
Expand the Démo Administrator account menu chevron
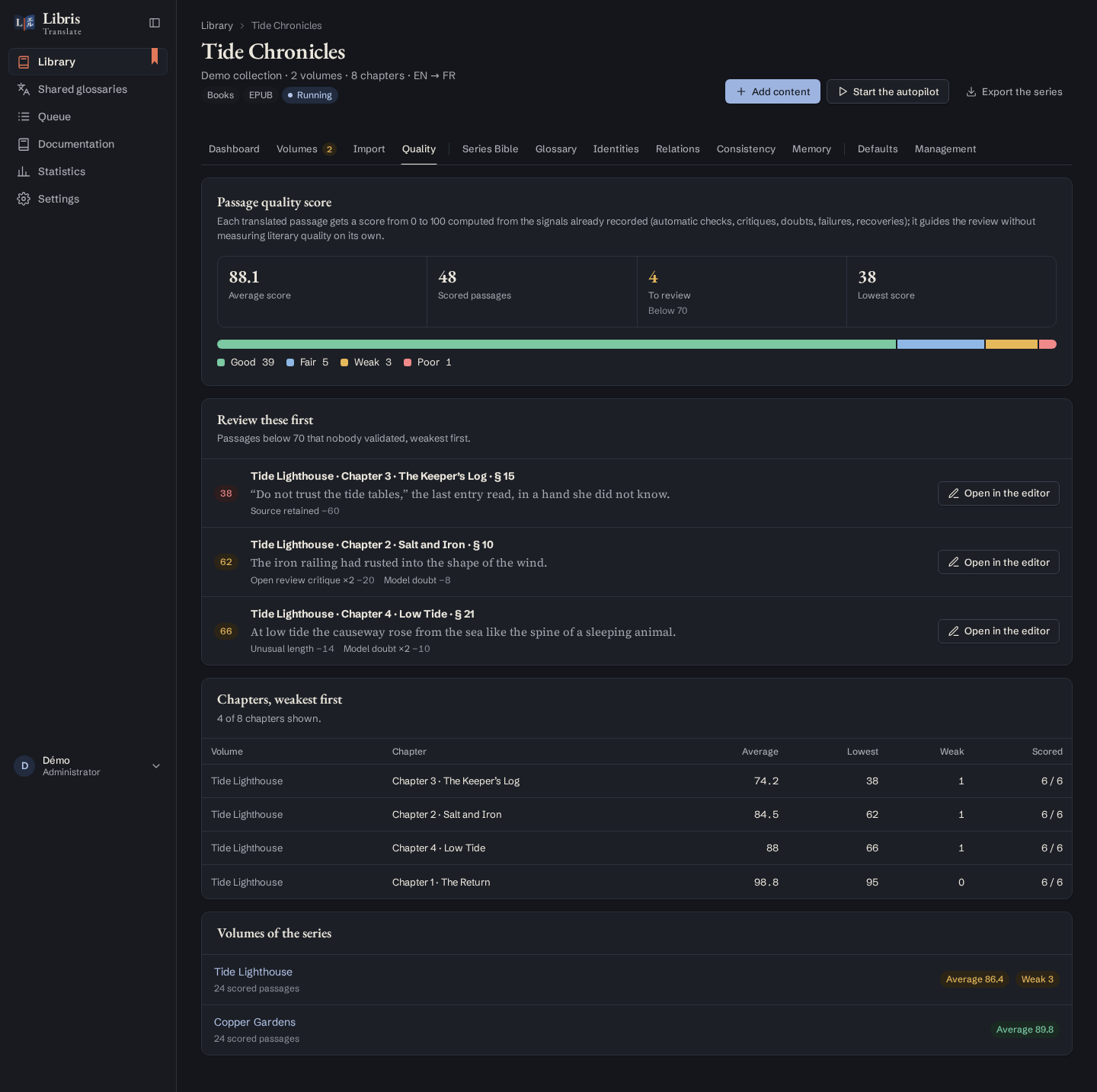click(x=156, y=766)
